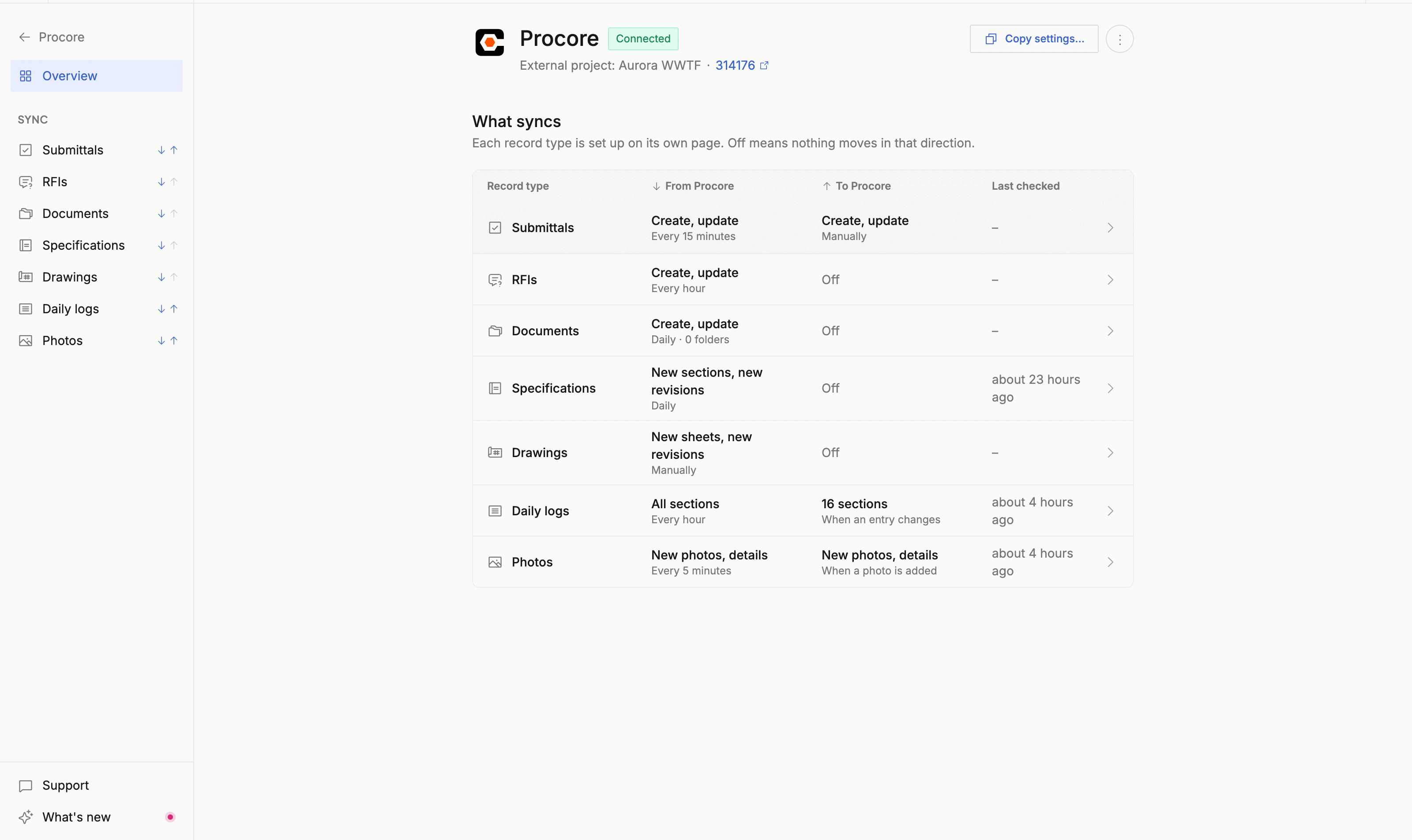Image resolution: width=1412 pixels, height=840 pixels.
Task: Click the Support chat icon
Action: (x=26, y=786)
